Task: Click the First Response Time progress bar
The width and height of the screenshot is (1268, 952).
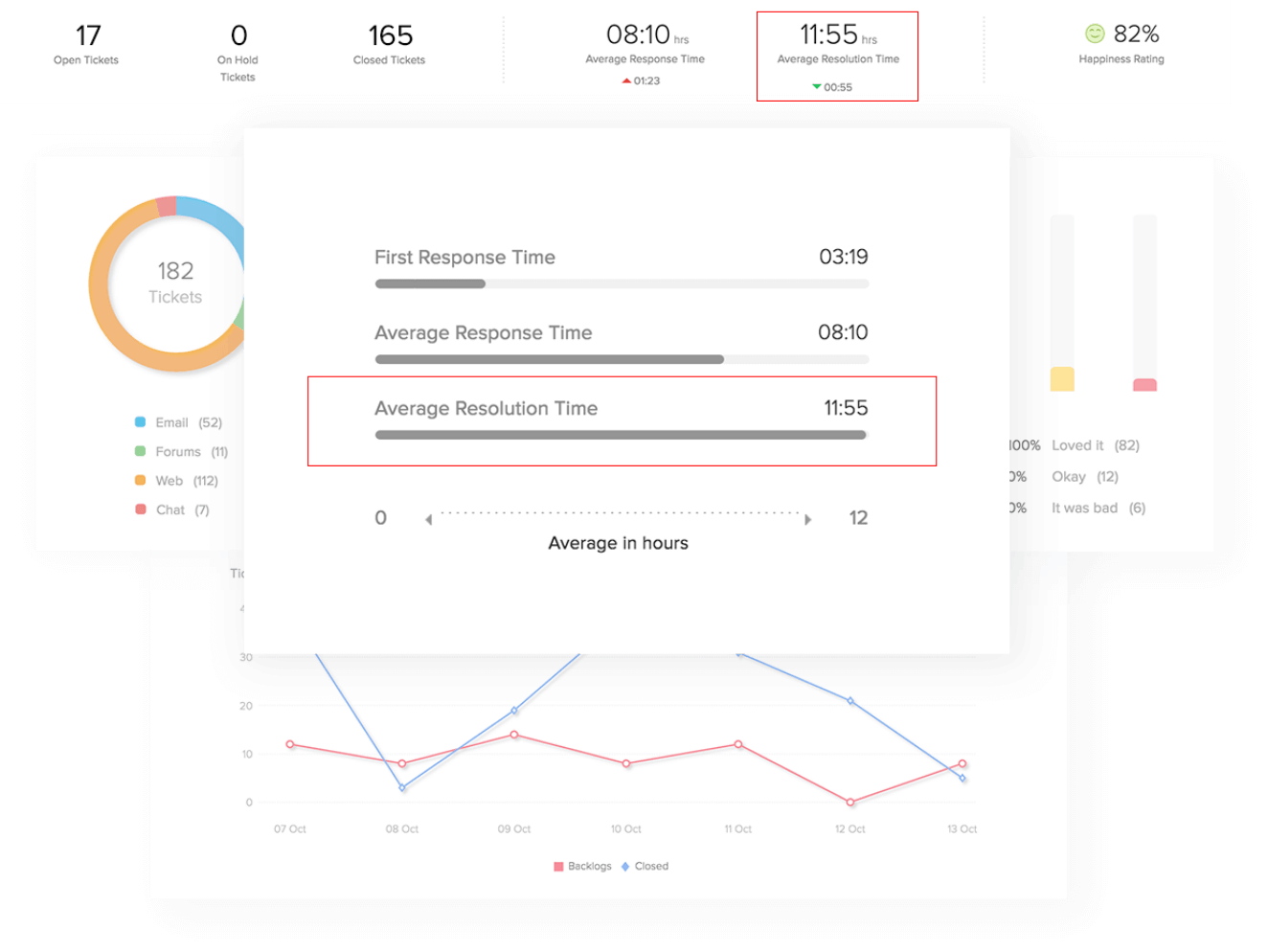Action: click(x=622, y=283)
